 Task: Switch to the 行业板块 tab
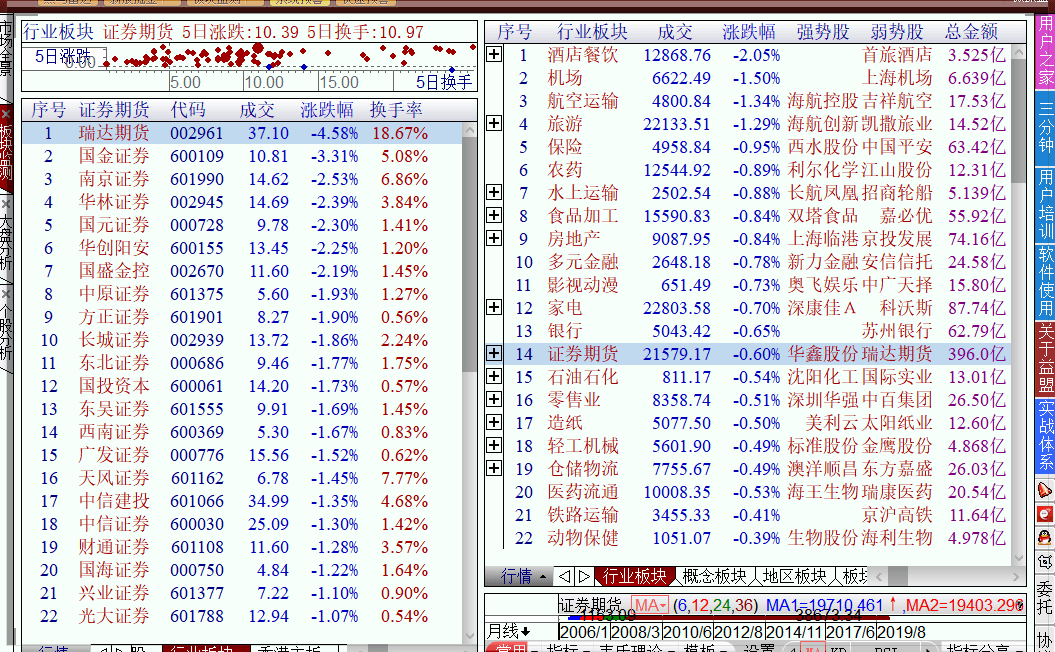[x=634, y=576]
